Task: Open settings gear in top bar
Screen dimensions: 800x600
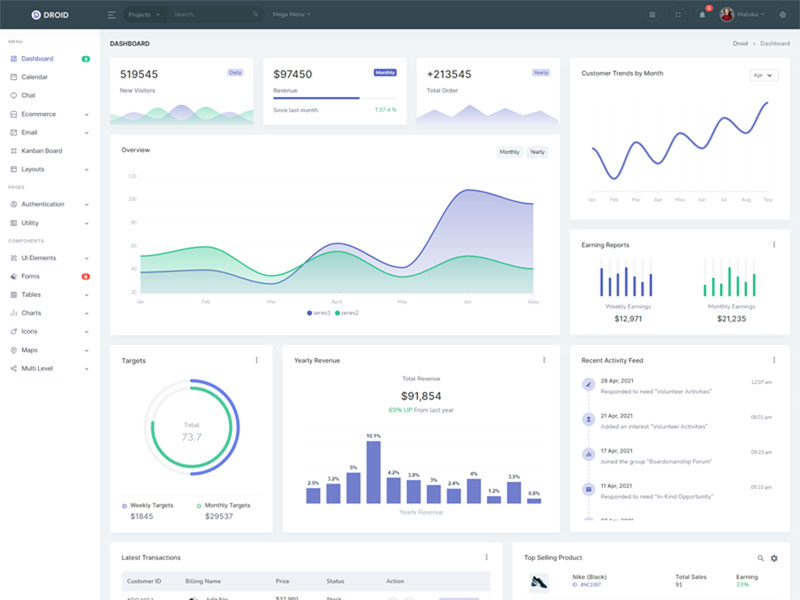Action: click(782, 15)
